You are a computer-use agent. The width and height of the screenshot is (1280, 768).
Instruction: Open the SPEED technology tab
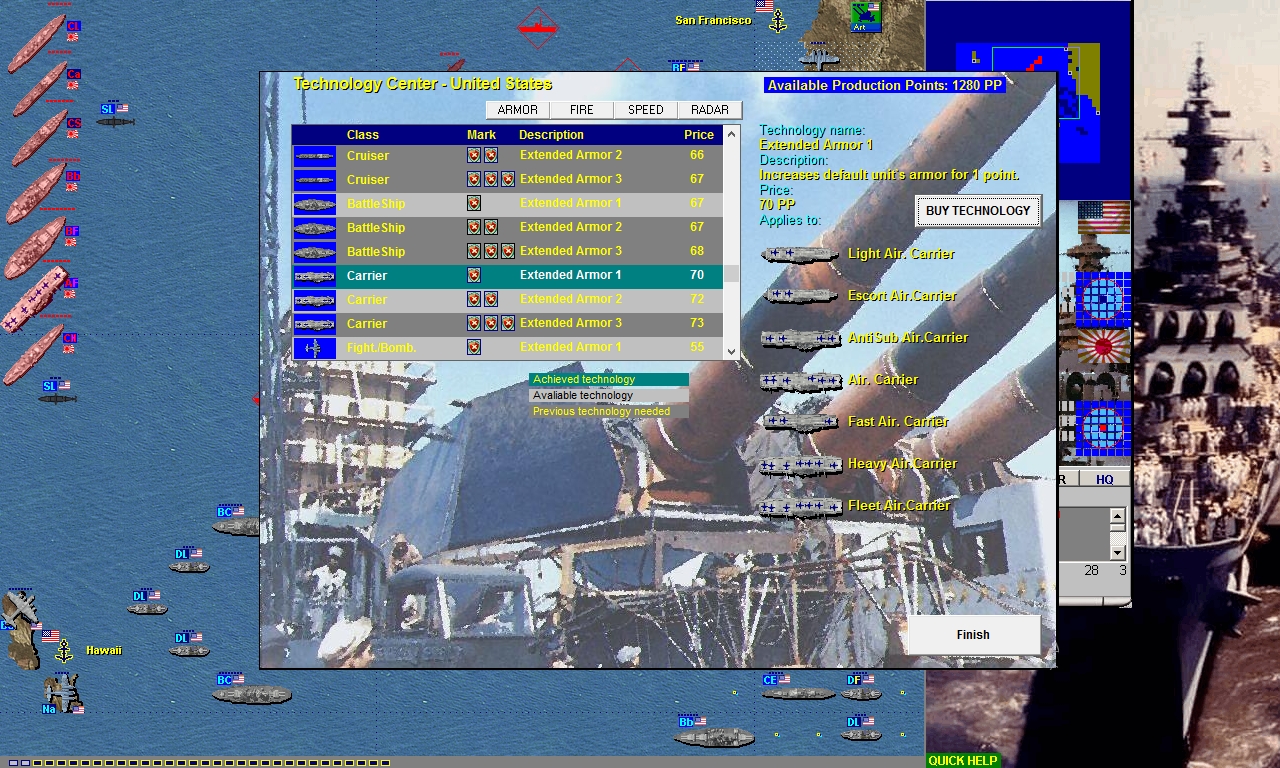pos(646,110)
